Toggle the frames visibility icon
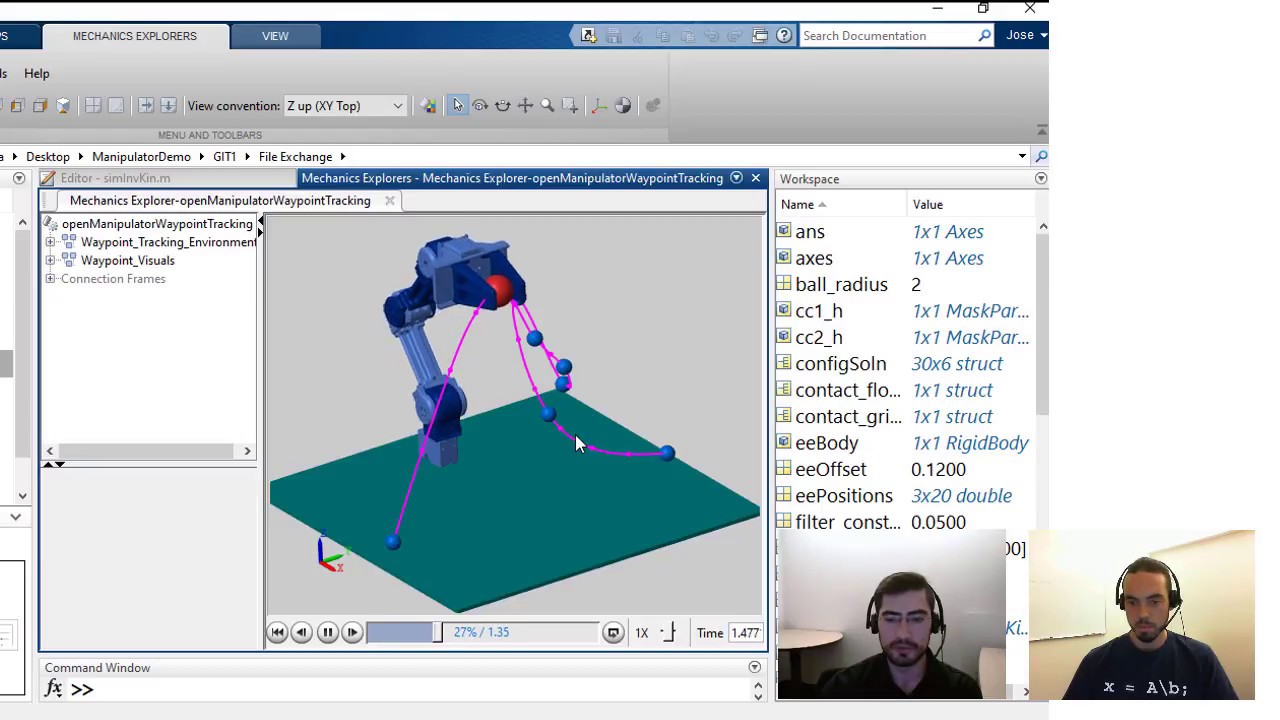Image resolution: width=1280 pixels, height=720 pixels. coord(599,105)
